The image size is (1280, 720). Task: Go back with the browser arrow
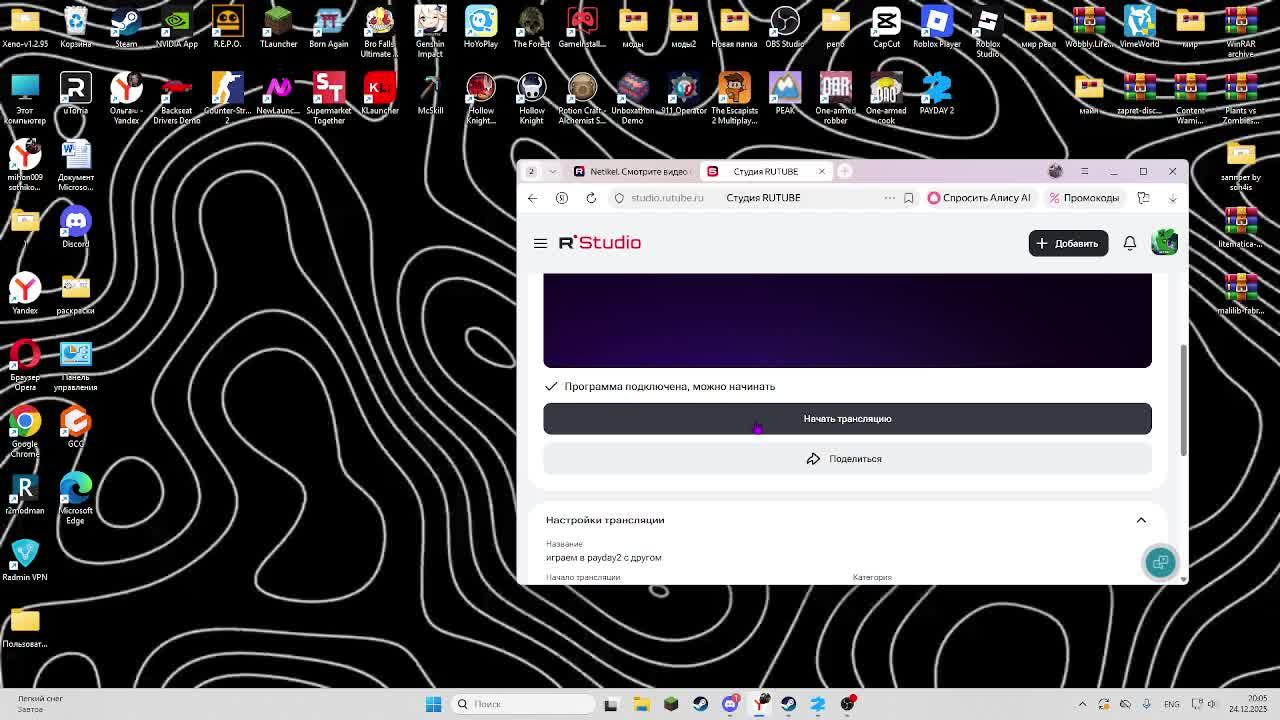(x=532, y=198)
